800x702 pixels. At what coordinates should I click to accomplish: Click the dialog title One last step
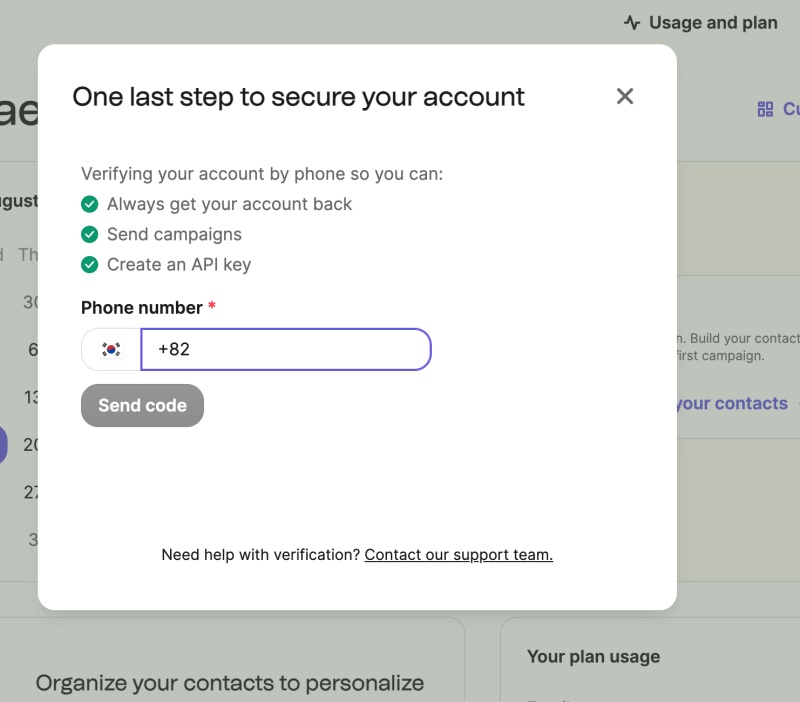[x=298, y=97]
